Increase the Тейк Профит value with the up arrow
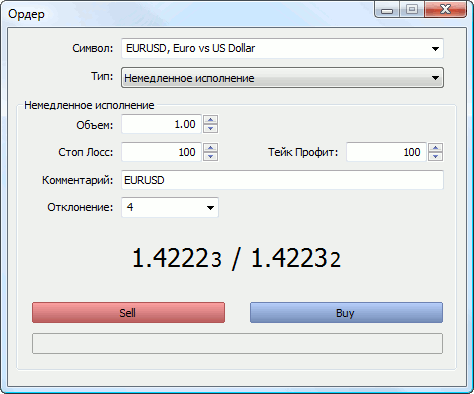The height and width of the screenshot is (394, 474). (435, 148)
